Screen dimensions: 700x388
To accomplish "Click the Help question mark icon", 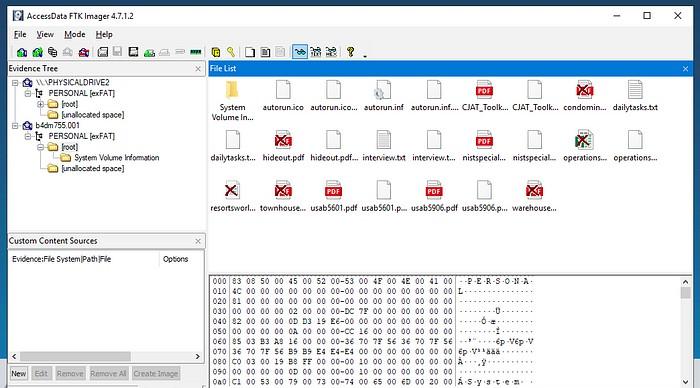I will pos(350,52).
